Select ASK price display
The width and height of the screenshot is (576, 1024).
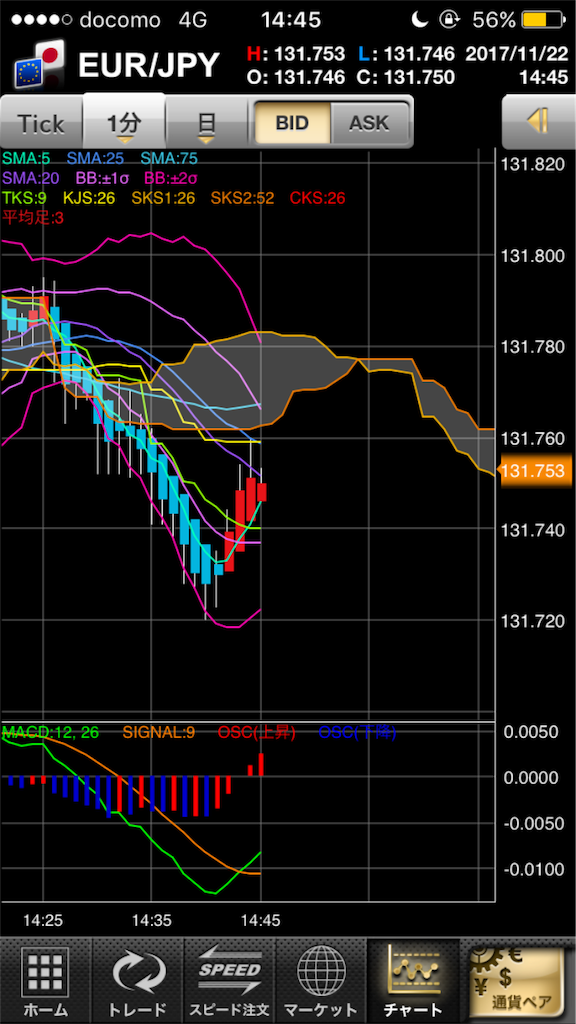[370, 123]
